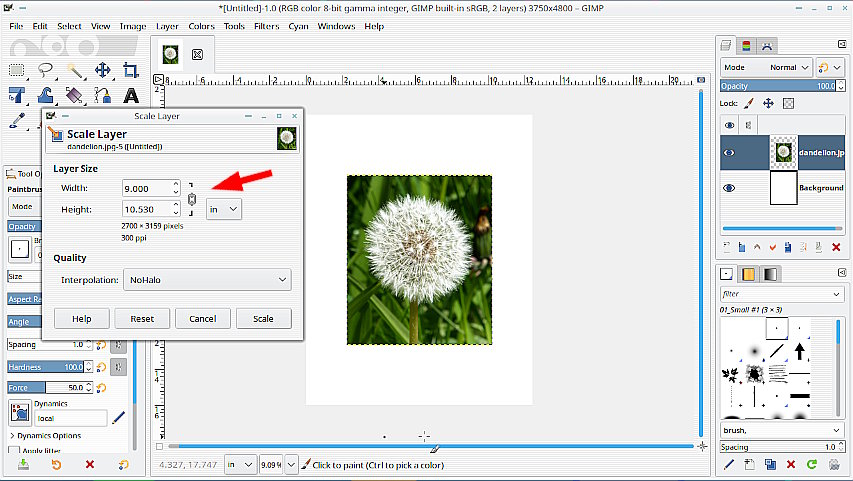Open the Windows menu

(x=336, y=26)
